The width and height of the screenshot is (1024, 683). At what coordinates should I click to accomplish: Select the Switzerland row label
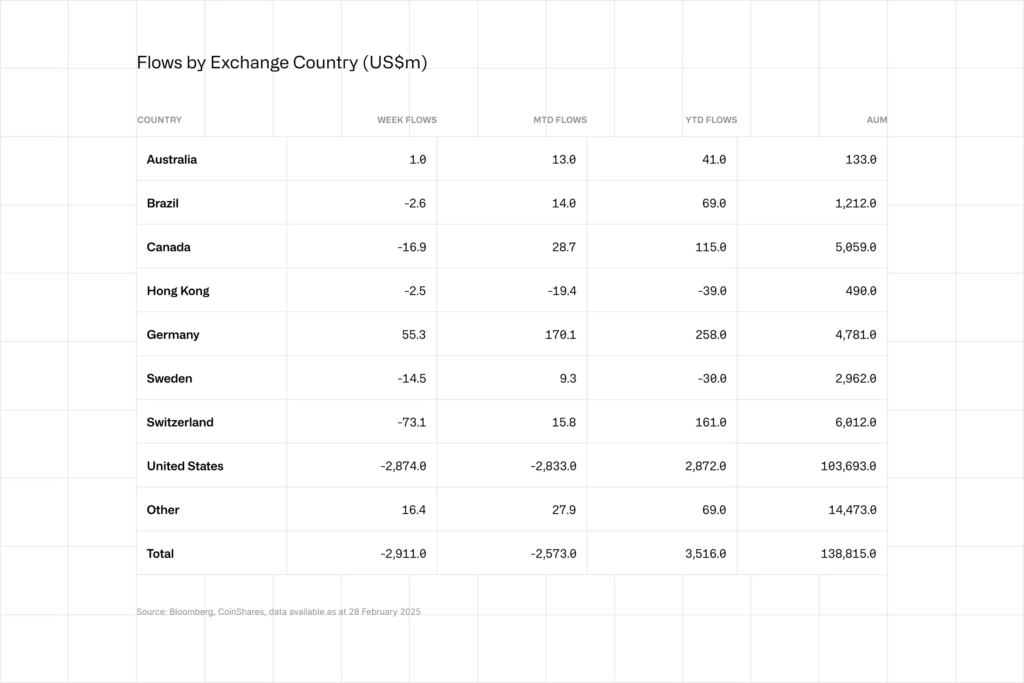tap(180, 422)
